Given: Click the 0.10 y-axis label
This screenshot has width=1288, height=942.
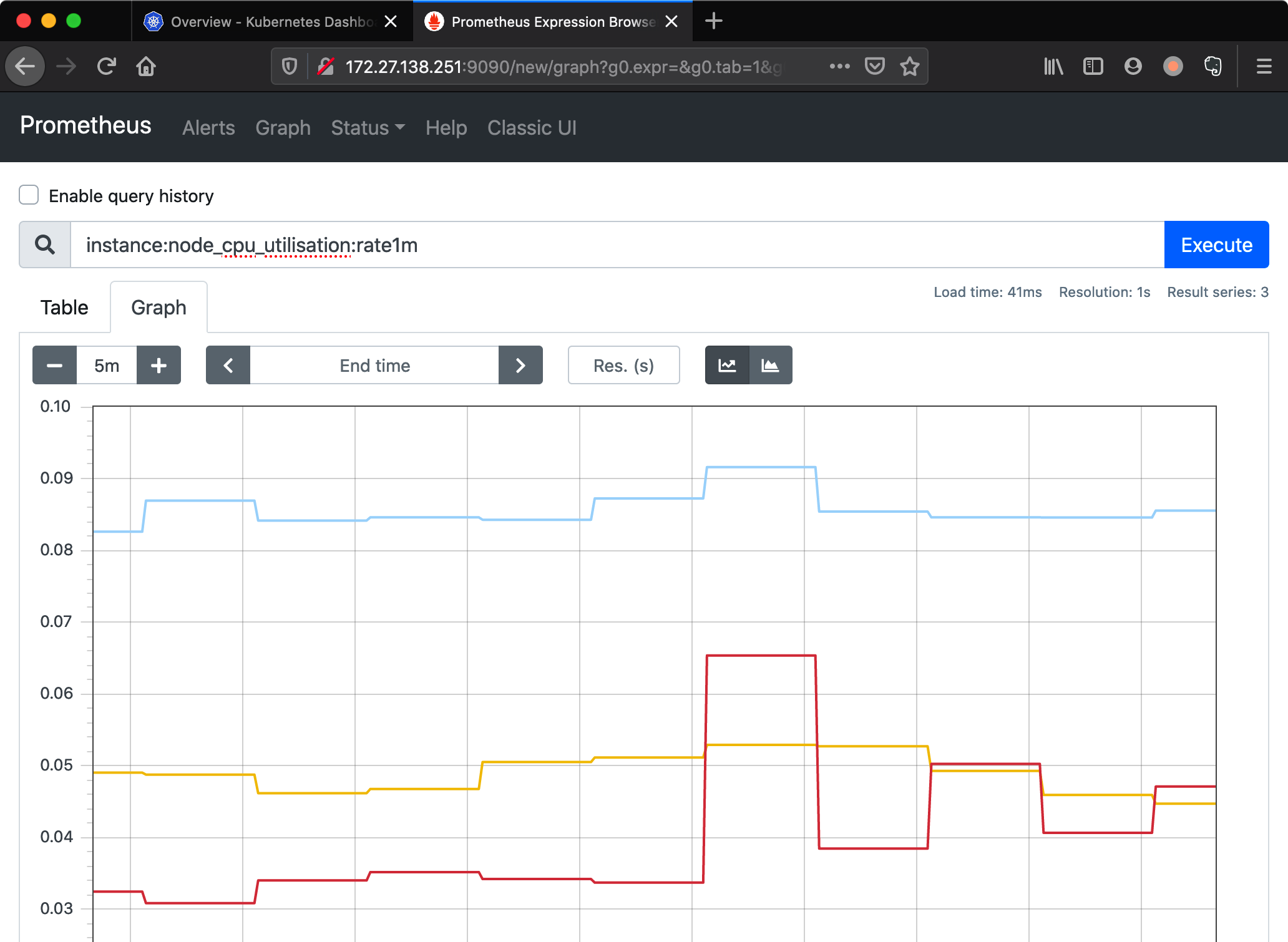Looking at the screenshot, I should coord(56,406).
